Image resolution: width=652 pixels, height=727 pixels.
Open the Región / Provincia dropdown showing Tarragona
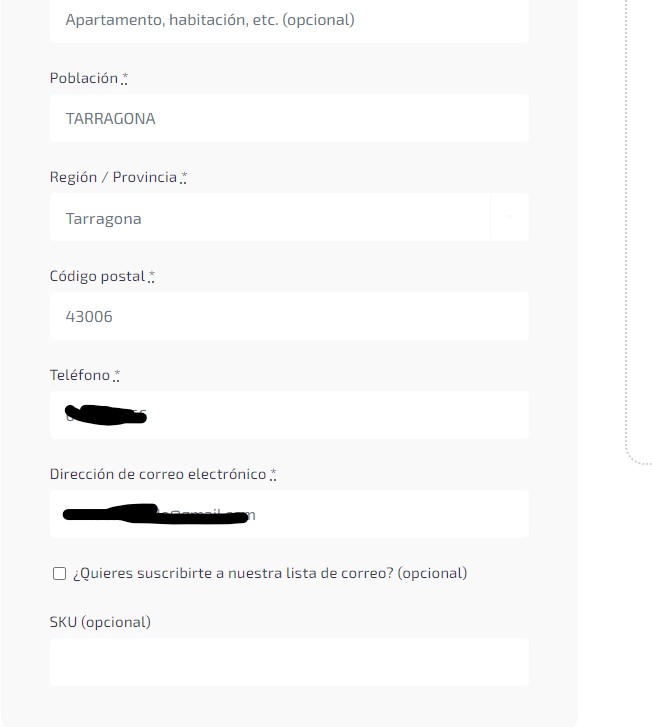[x=289, y=217]
